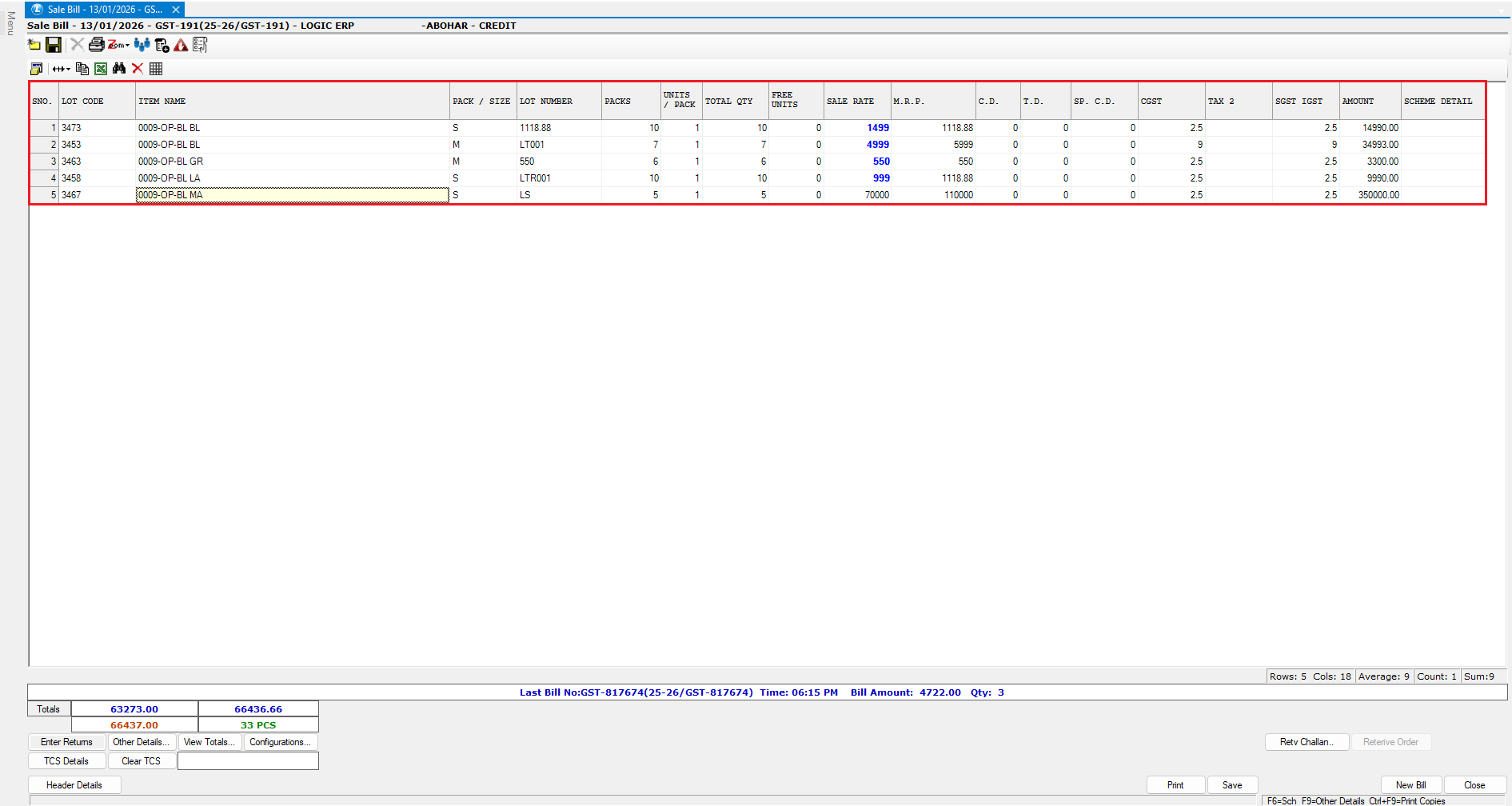Click the empty field beside Clear TCS
The width and height of the screenshot is (1512, 806).
click(248, 761)
